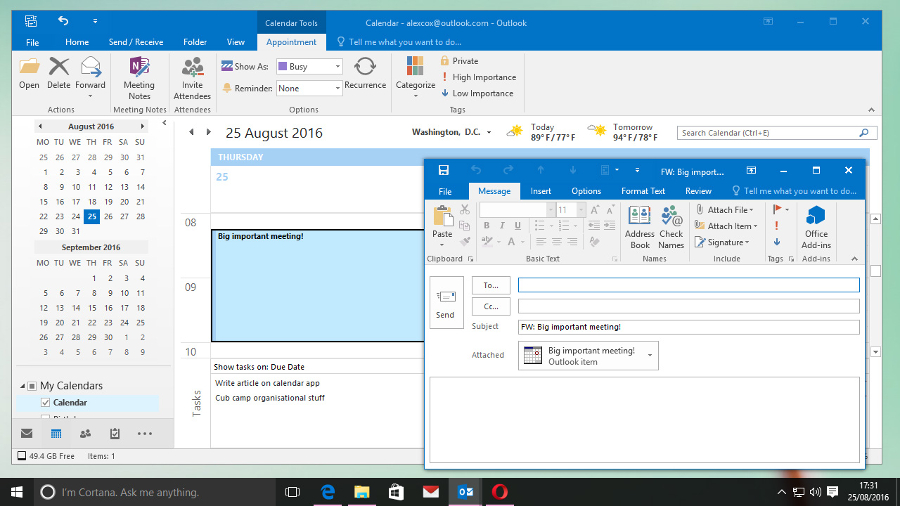This screenshot has width=900, height=506.
Task: Forward the appointment from the Calendar ribbon
Action: click(90, 77)
